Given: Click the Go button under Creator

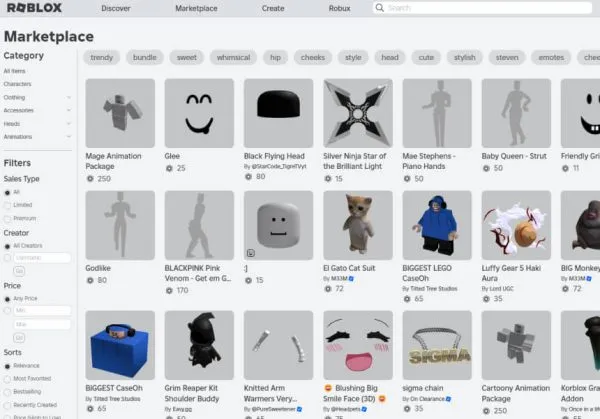Looking at the screenshot, I should [x=19, y=271].
